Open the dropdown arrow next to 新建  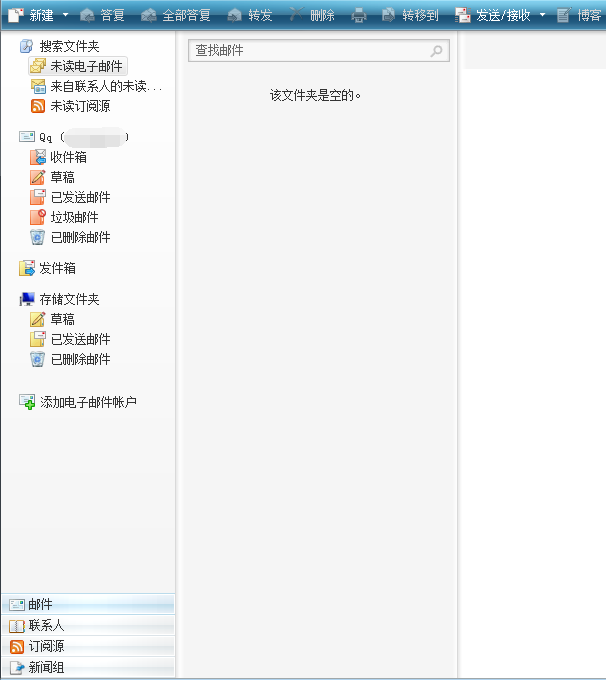[65, 15]
